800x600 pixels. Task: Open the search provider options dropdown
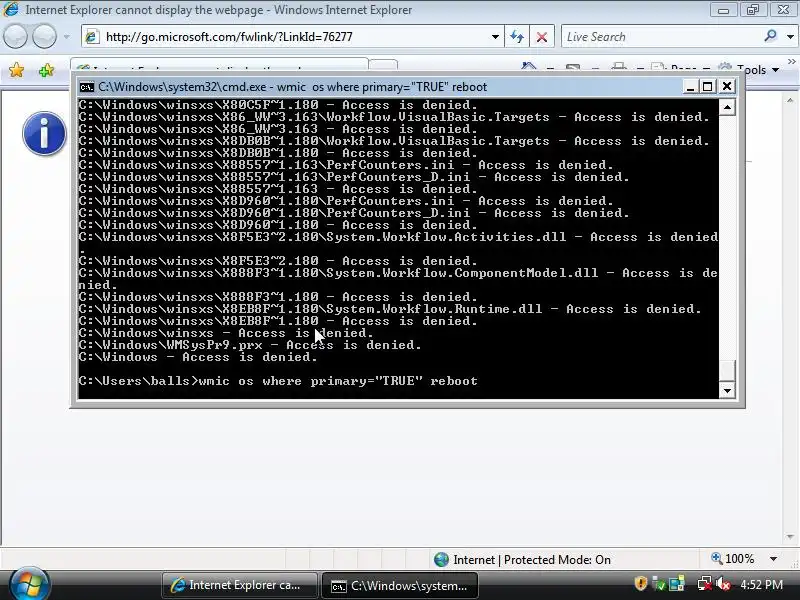pyautogui.click(x=790, y=37)
